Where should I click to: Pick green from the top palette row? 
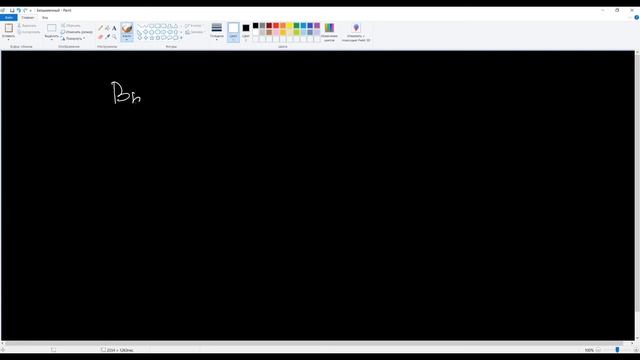click(x=296, y=25)
